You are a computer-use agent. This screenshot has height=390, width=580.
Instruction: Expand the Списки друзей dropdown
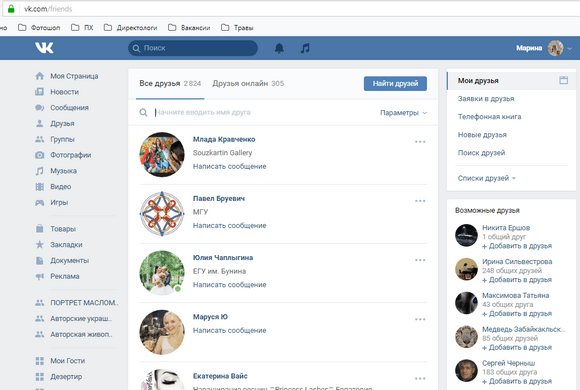click(486, 178)
